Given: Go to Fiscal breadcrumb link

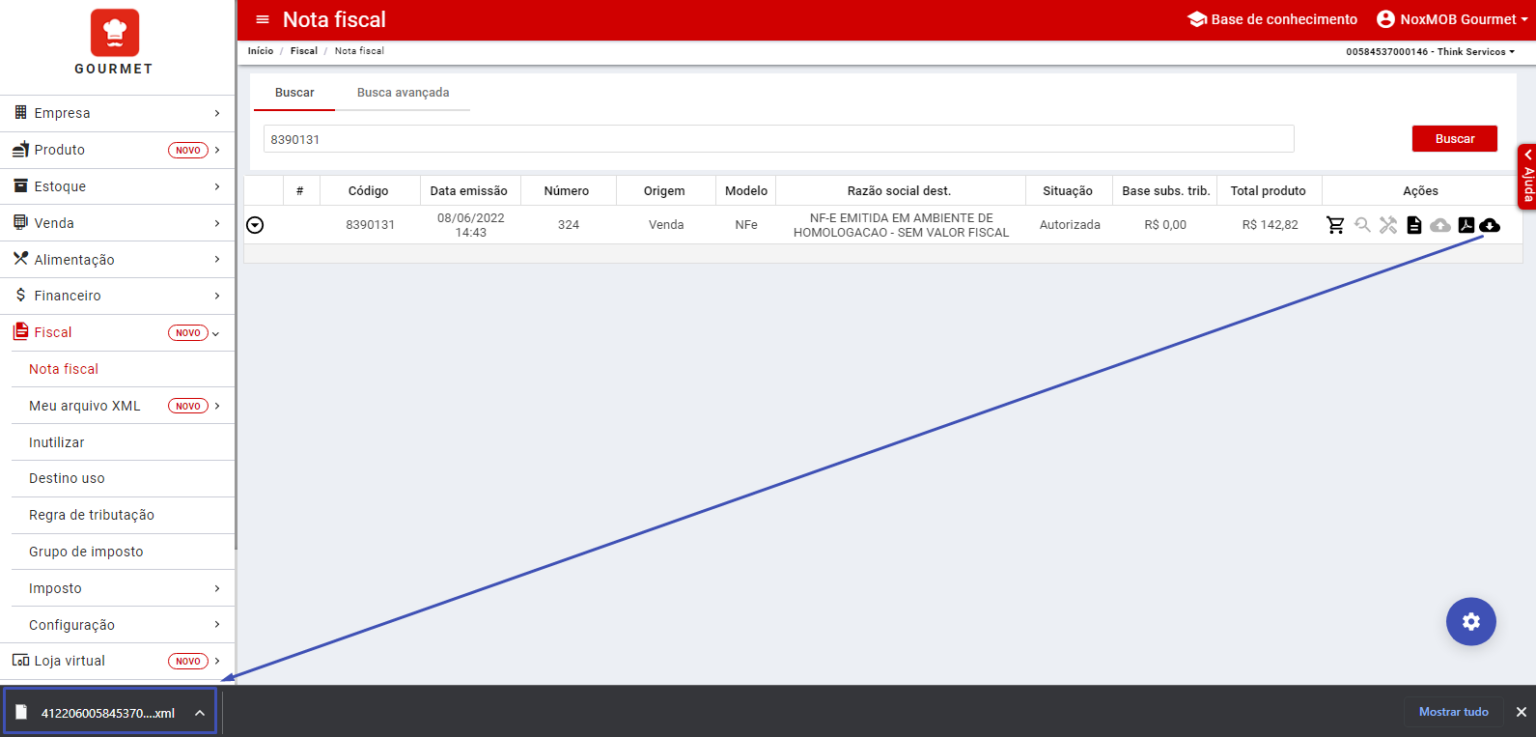Looking at the screenshot, I should pos(304,51).
